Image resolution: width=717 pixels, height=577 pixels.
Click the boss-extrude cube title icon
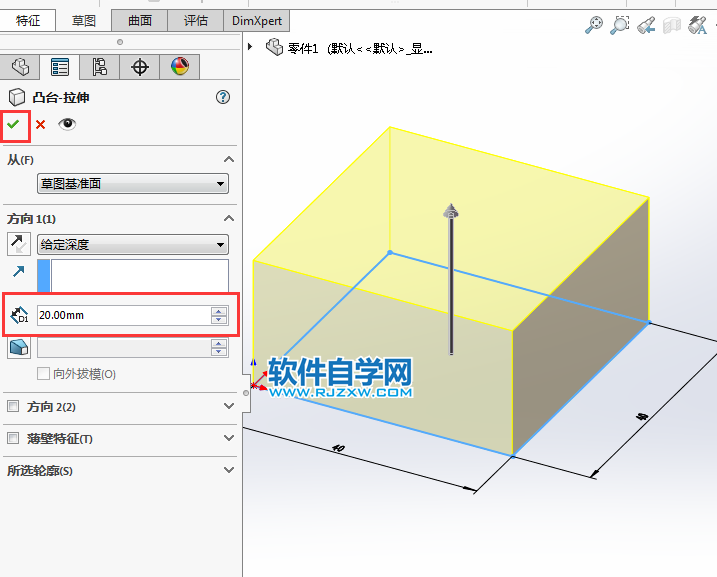(17, 97)
